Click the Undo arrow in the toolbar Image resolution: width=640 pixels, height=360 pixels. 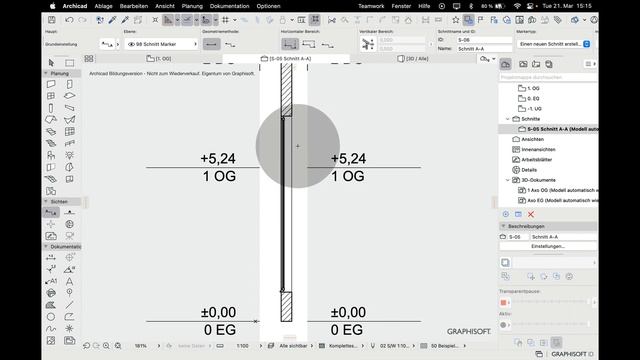click(69, 20)
